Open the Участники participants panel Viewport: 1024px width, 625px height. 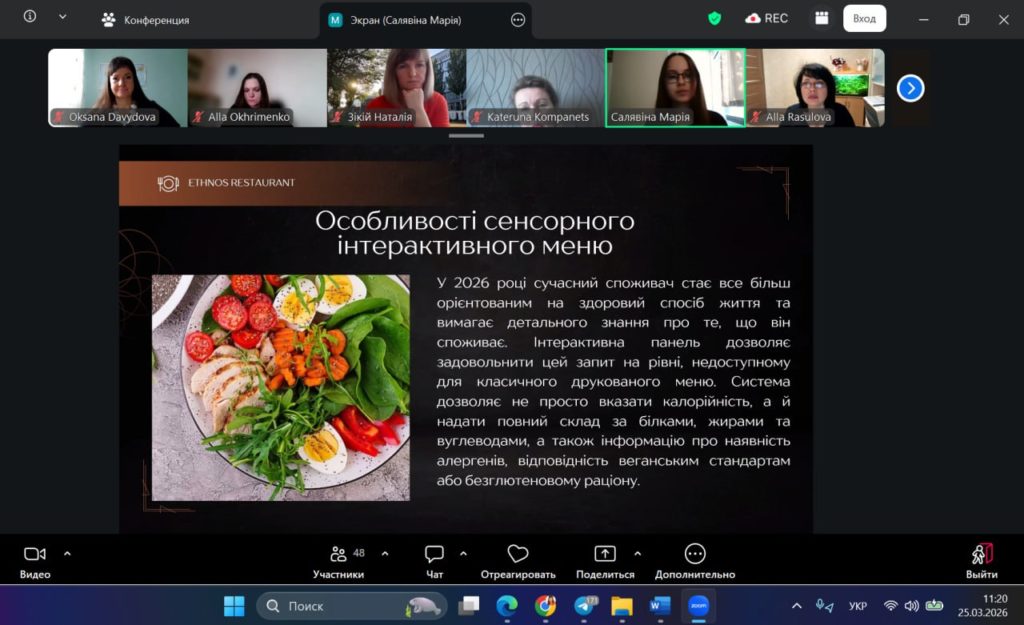(338, 555)
